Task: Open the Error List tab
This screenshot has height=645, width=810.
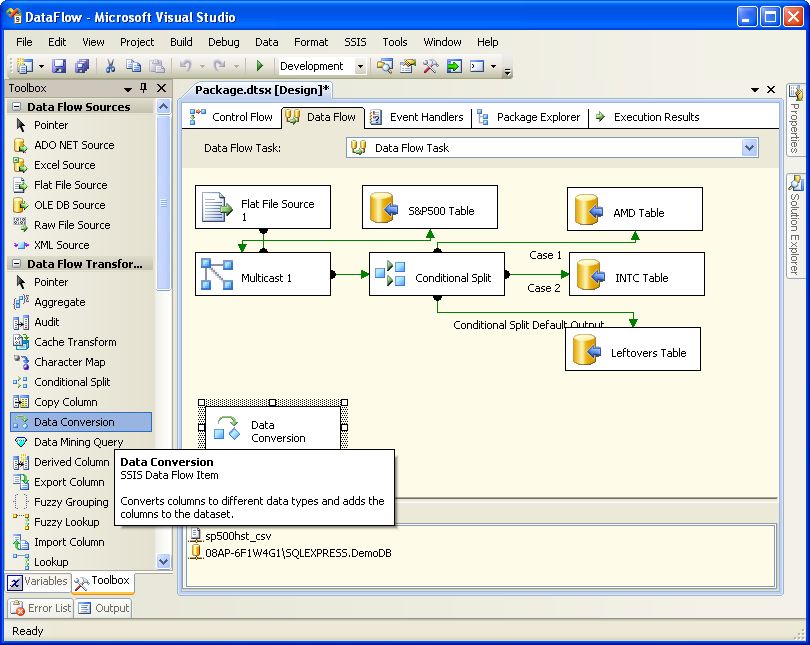Action: 41,608
